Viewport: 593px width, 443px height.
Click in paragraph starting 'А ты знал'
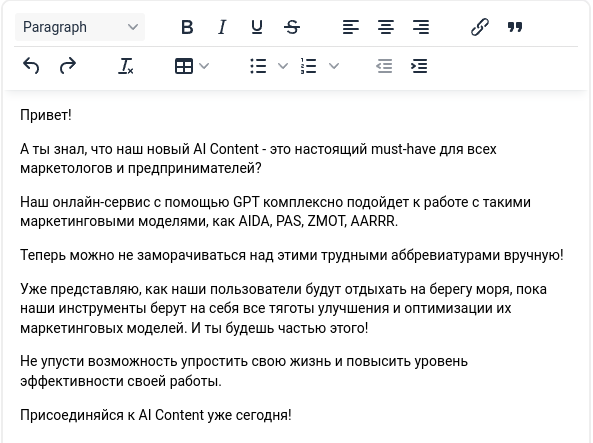tap(258, 159)
